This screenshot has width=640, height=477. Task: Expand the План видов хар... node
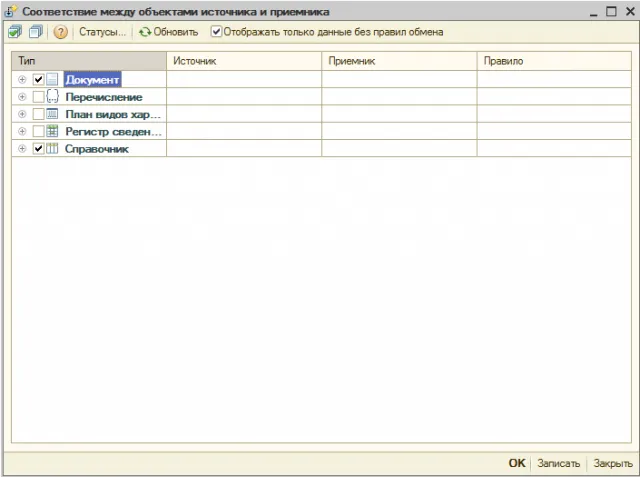tap(22, 114)
